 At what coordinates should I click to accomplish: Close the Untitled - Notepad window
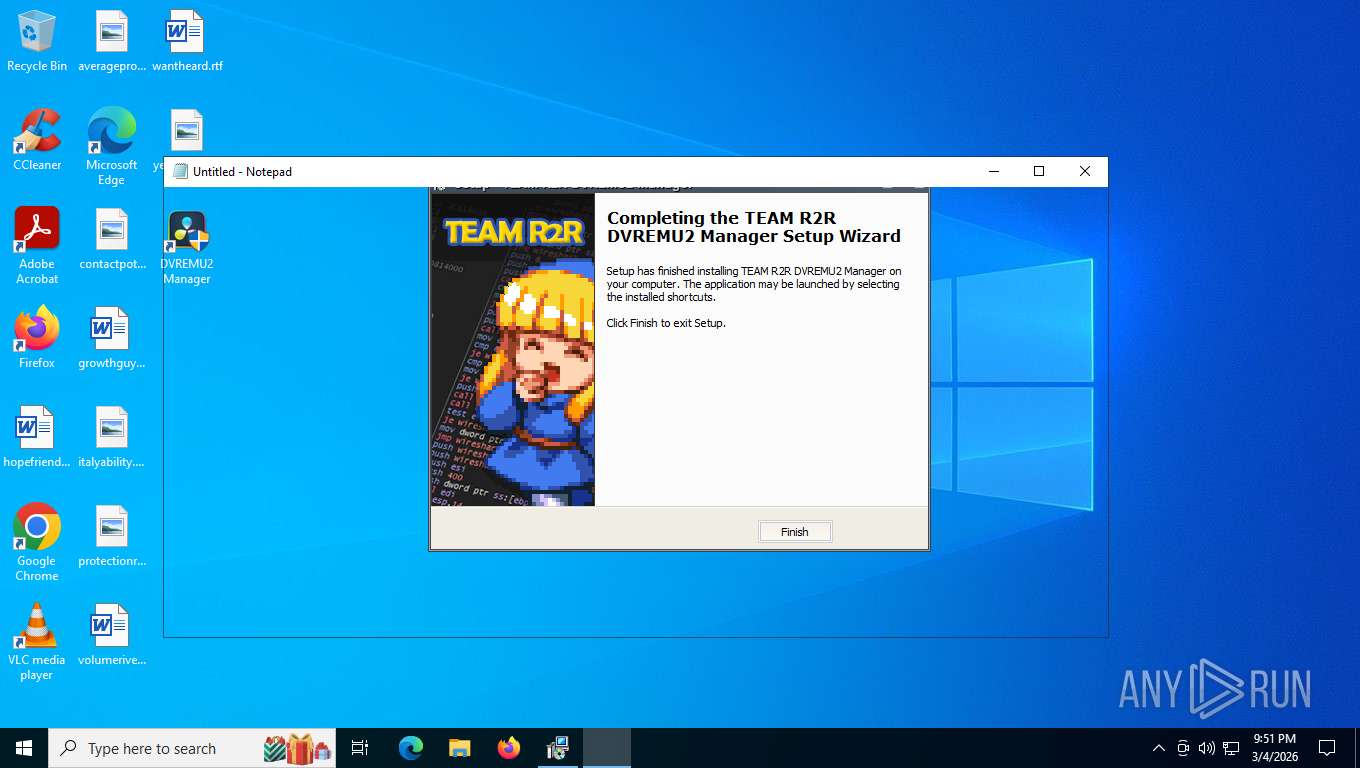point(1085,171)
